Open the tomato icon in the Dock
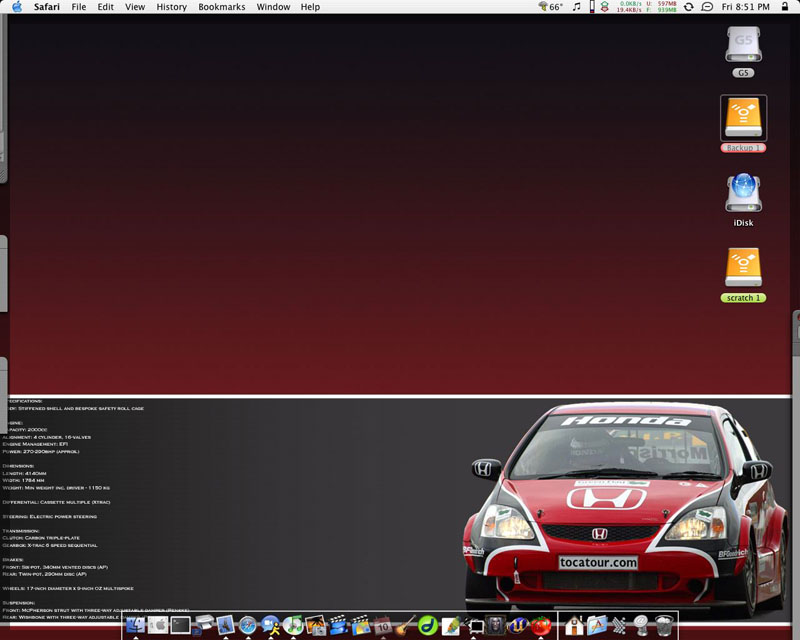The height and width of the screenshot is (640, 800). [x=541, y=625]
